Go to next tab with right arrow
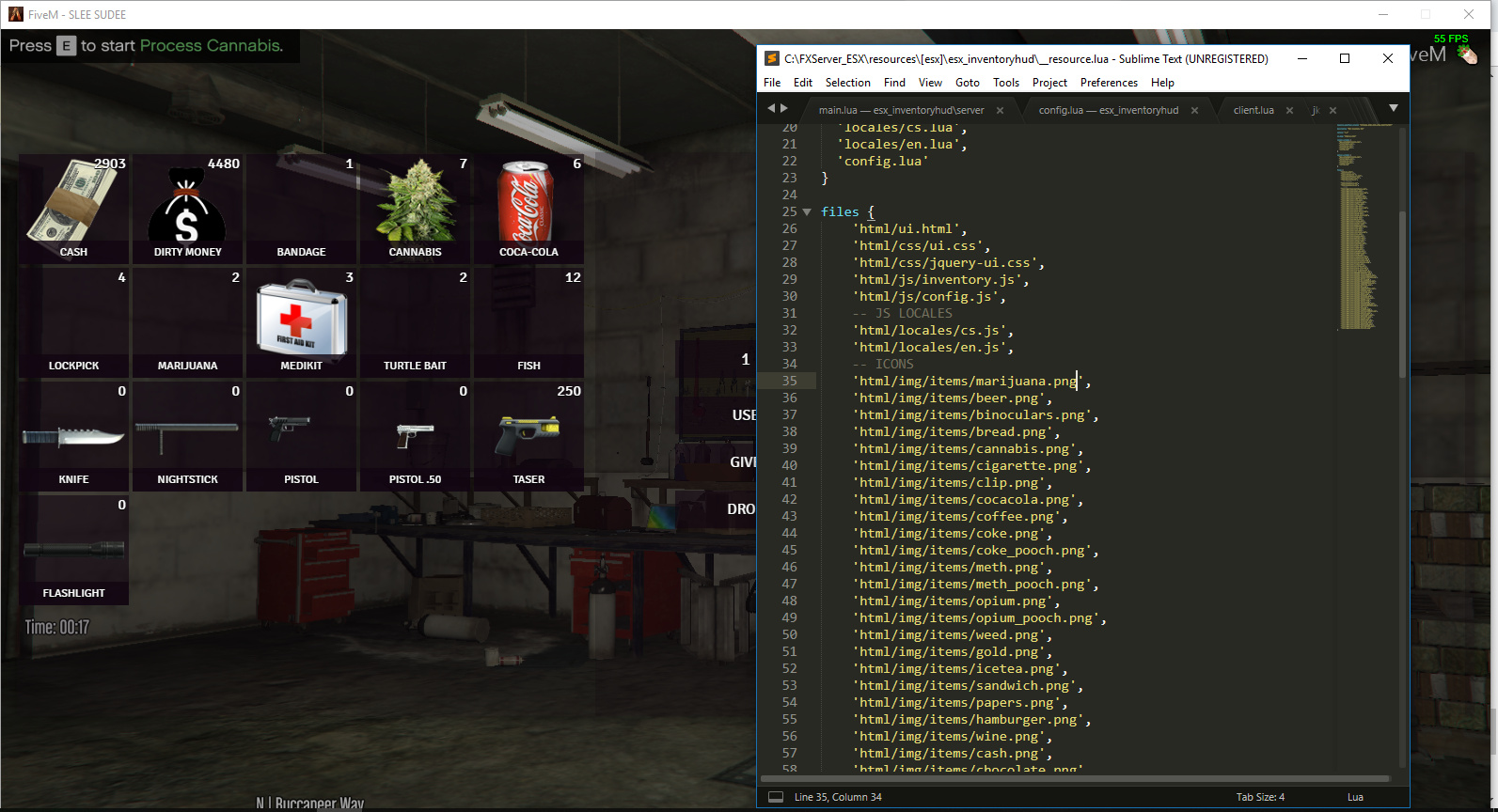Screen dimensions: 1498x812 point(784,108)
